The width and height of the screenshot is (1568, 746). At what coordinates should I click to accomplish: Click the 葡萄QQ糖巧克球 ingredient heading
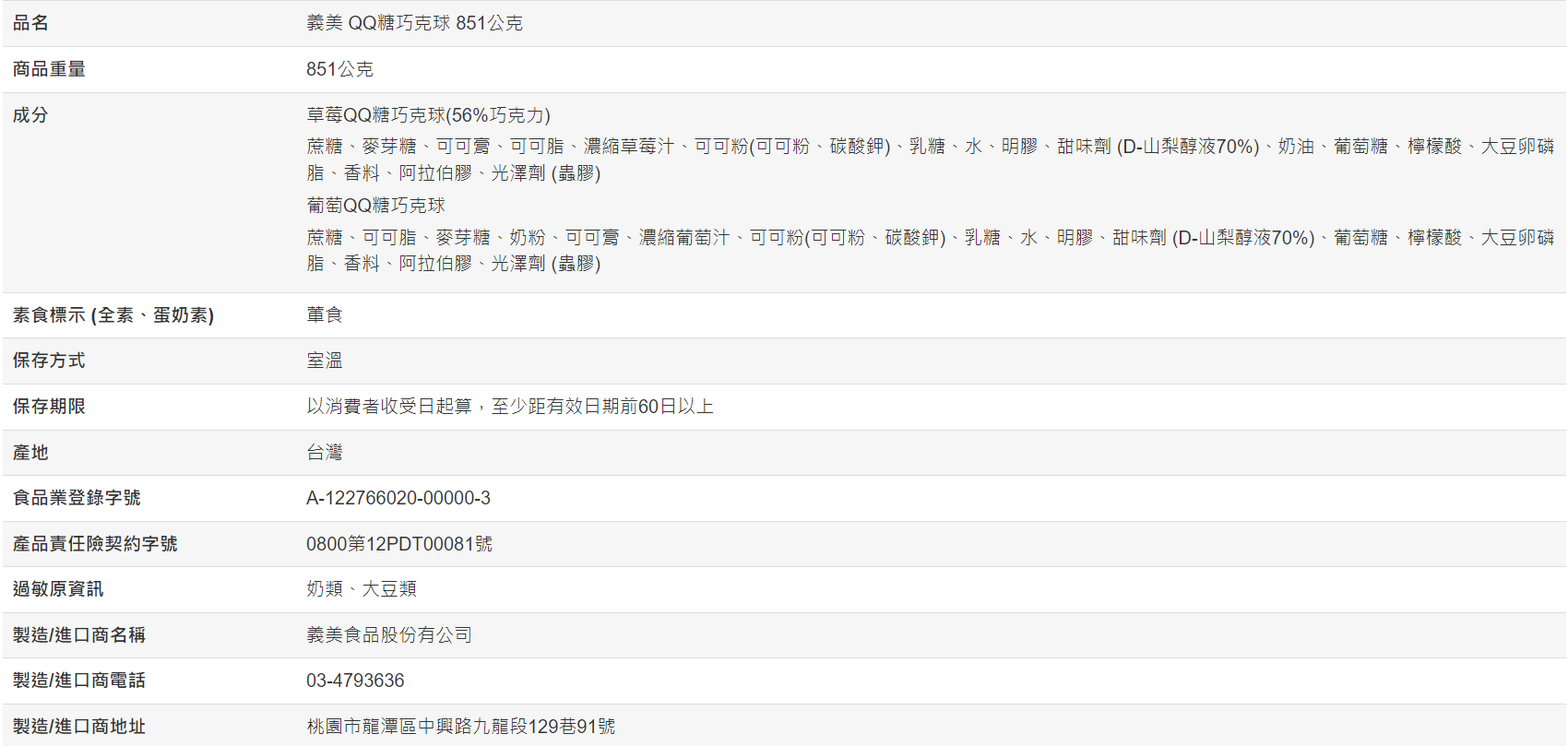pos(375,206)
